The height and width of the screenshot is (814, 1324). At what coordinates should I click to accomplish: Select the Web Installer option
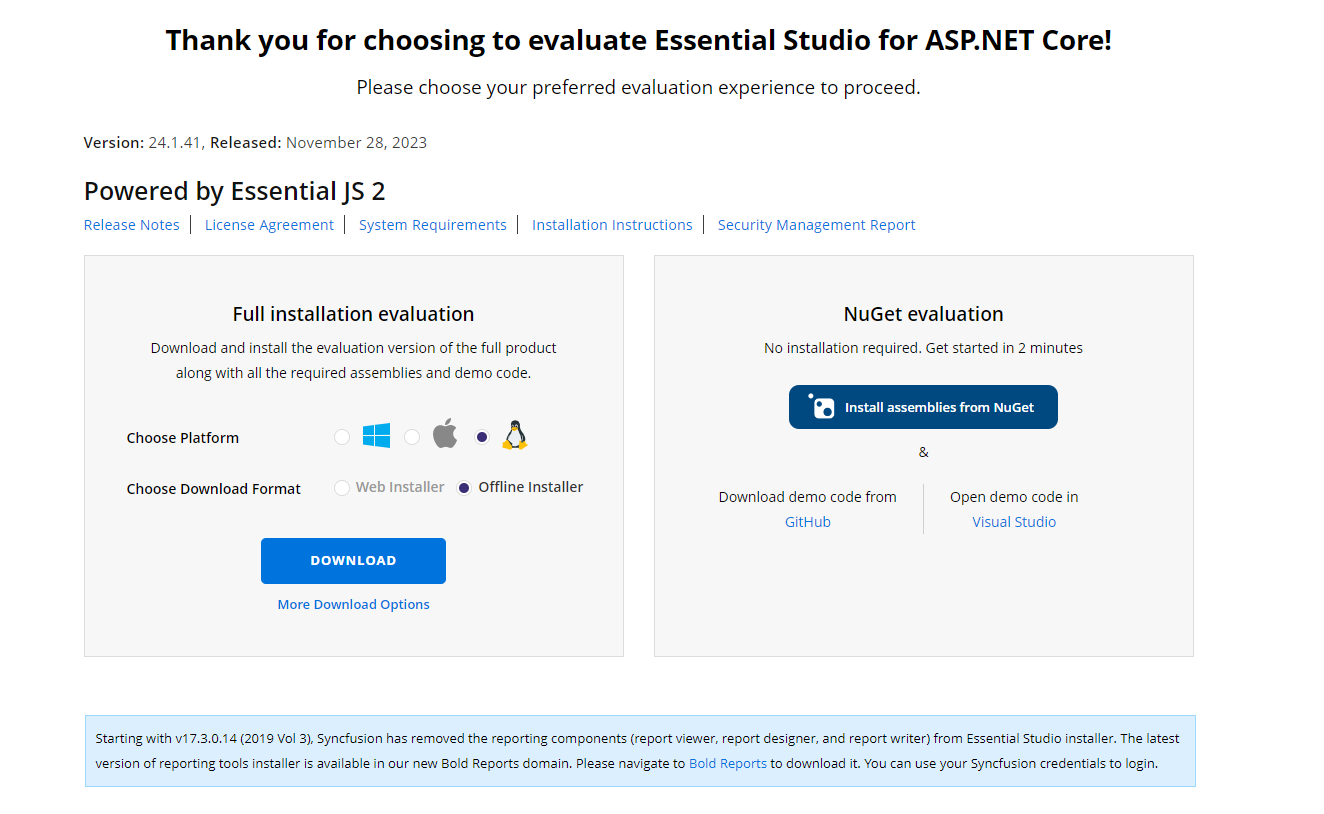(340, 487)
